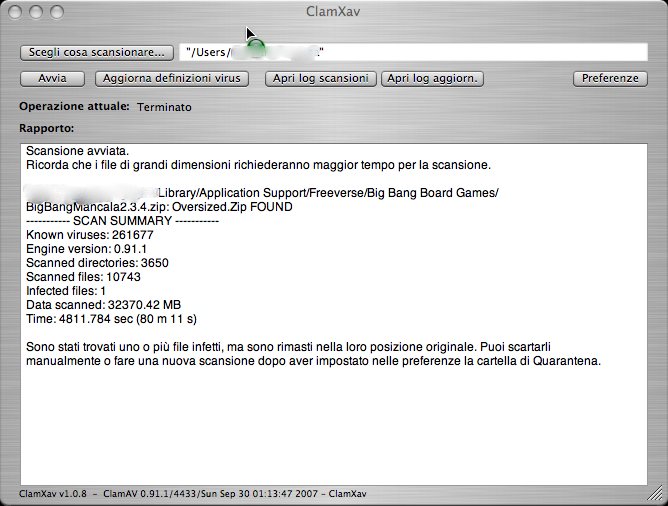Click the 'Ricorda che i file' notice line
668x506 pixels.
point(259,165)
